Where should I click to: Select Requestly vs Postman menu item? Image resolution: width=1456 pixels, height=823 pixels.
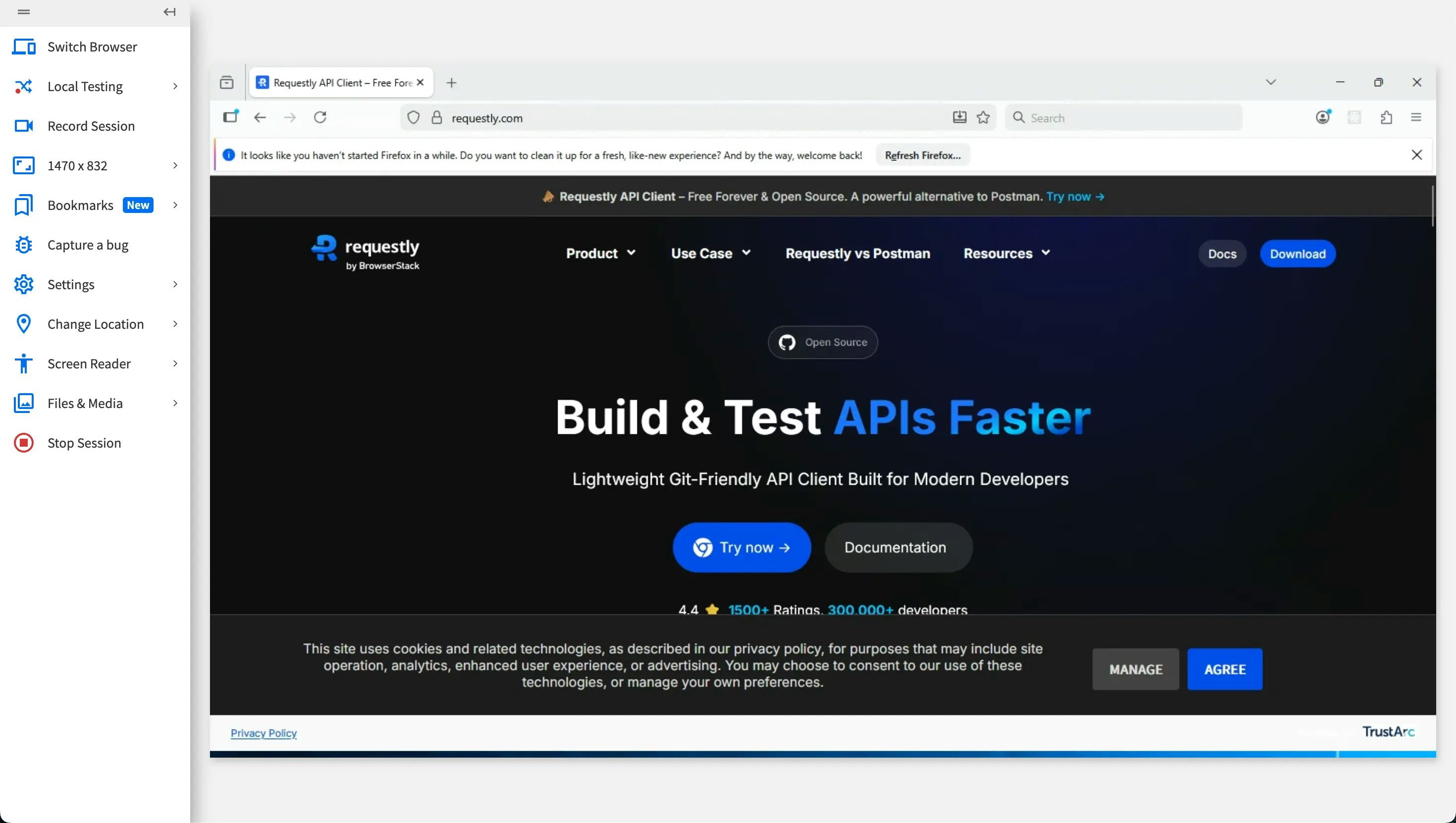pyautogui.click(x=857, y=253)
